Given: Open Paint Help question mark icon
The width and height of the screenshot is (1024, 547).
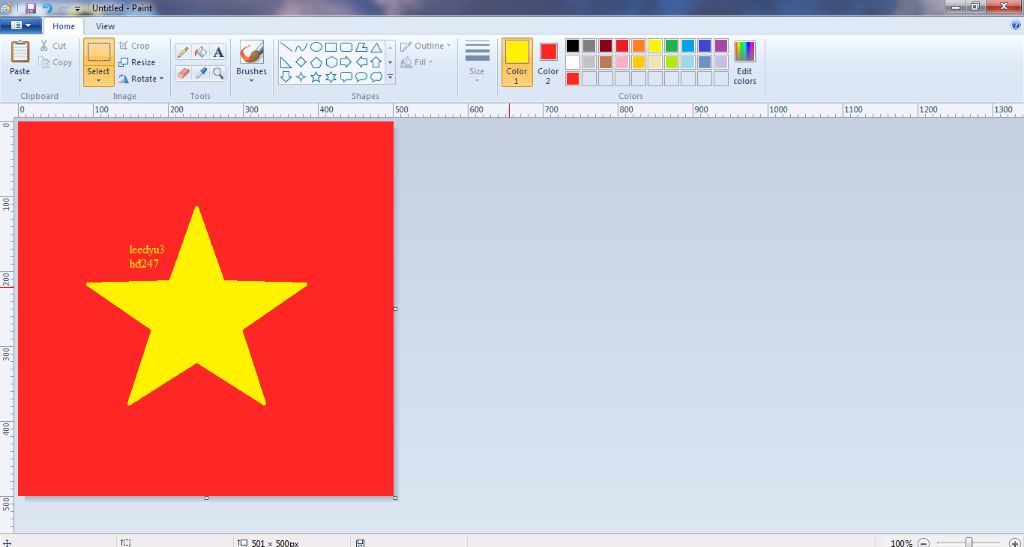Looking at the screenshot, I should pyautogui.click(x=1016, y=26).
